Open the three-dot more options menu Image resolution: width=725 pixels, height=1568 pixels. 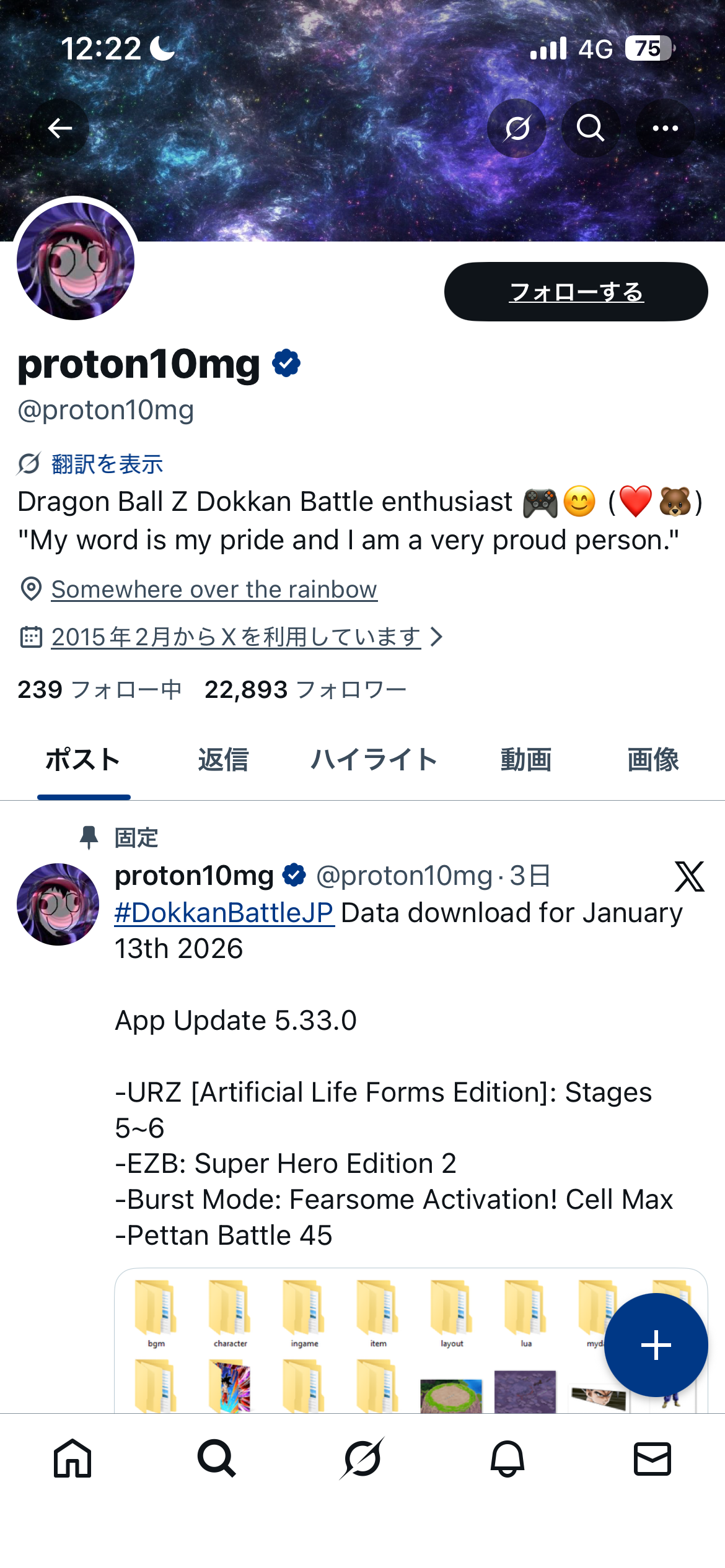point(666,128)
